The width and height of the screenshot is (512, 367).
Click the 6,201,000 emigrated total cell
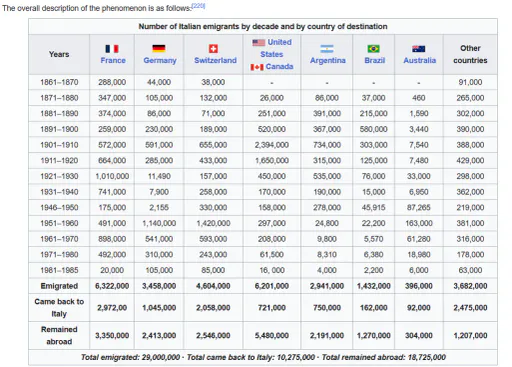point(272,286)
